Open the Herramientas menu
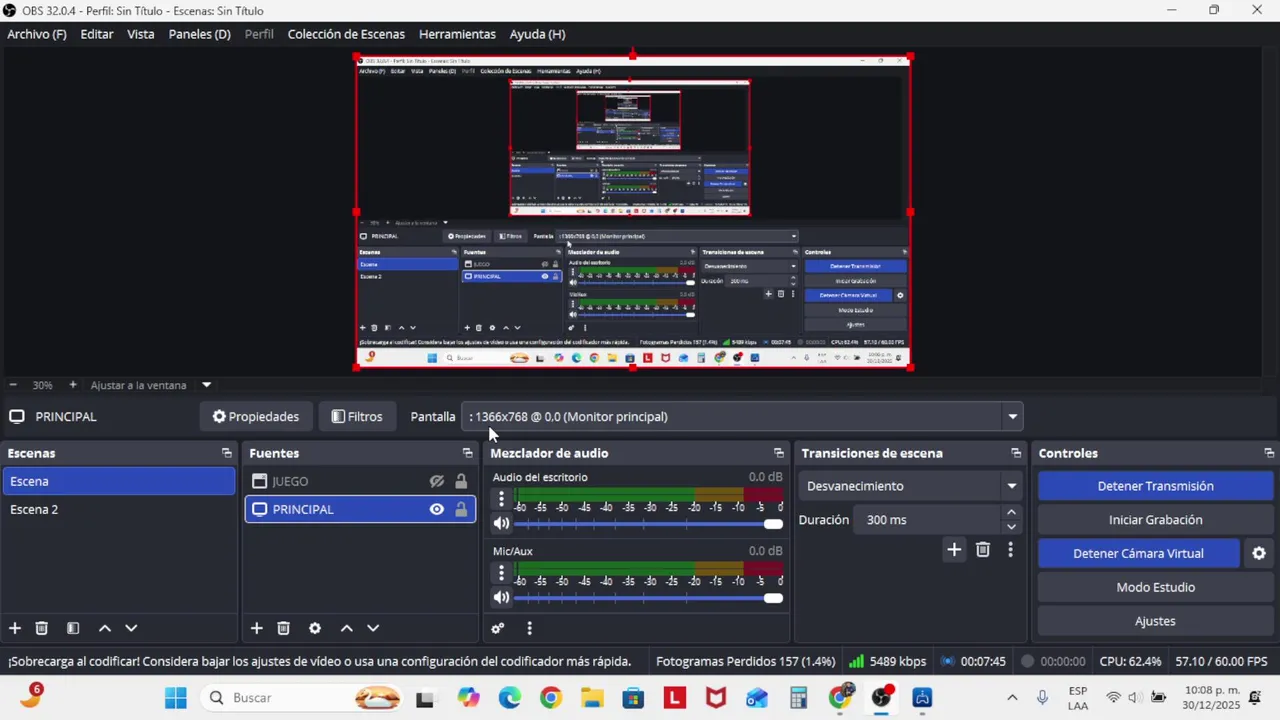1280x720 pixels. [x=457, y=34]
